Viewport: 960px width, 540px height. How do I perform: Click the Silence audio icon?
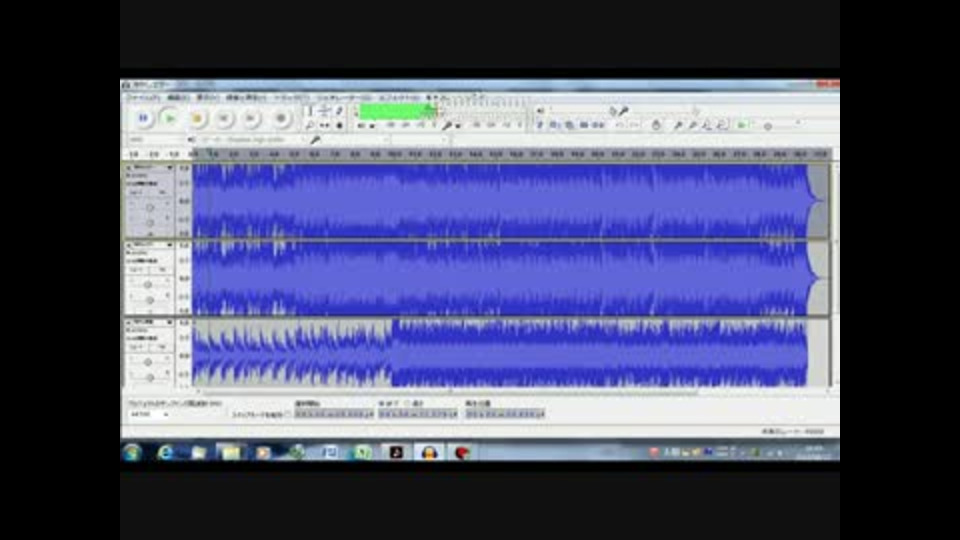coord(599,125)
